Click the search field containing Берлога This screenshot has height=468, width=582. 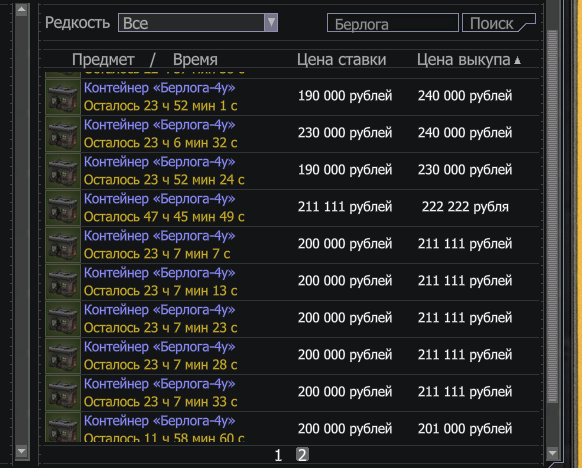click(393, 23)
